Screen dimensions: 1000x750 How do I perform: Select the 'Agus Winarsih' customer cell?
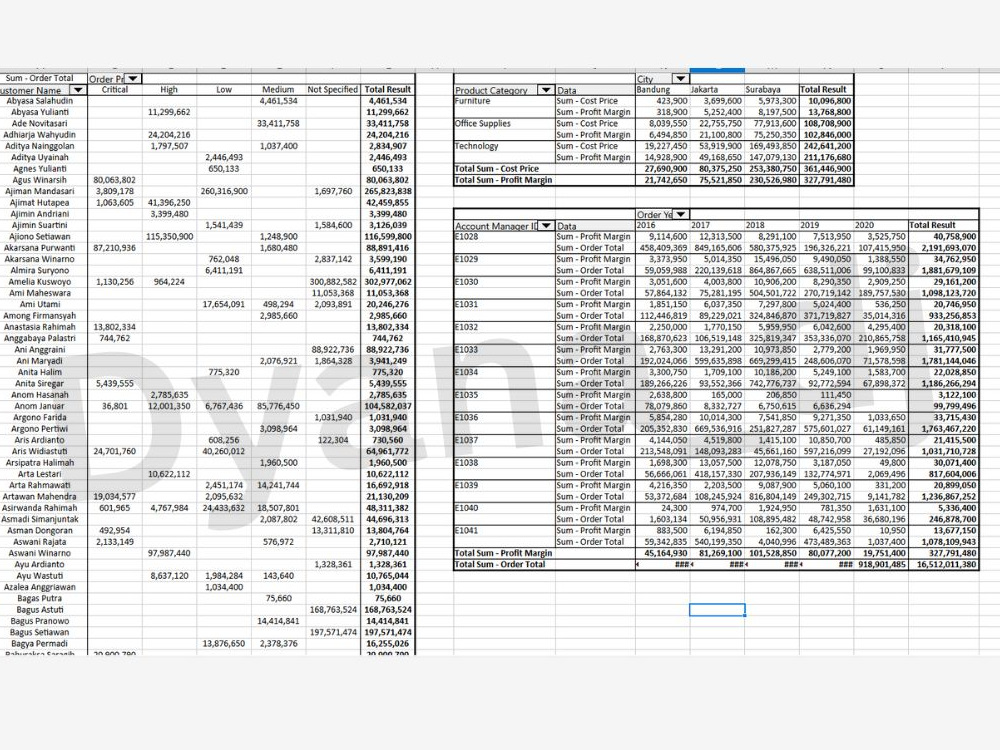tap(40, 180)
